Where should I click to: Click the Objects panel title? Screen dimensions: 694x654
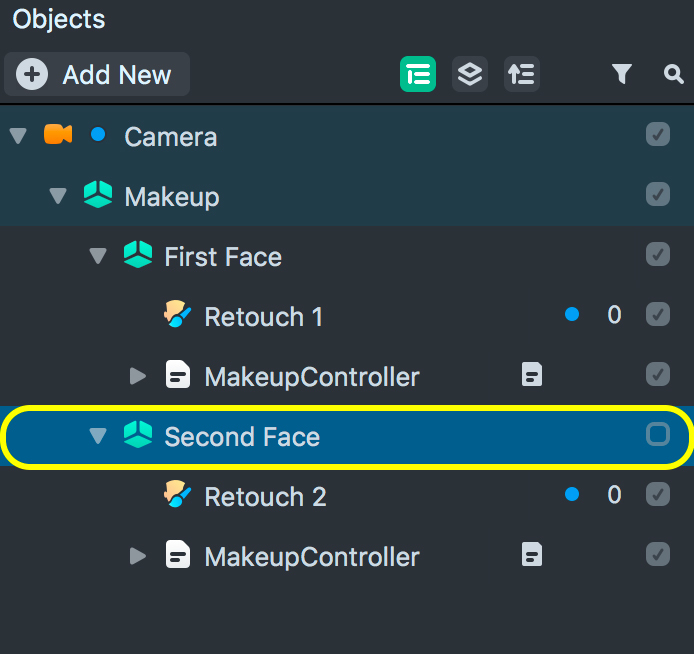coord(58,19)
